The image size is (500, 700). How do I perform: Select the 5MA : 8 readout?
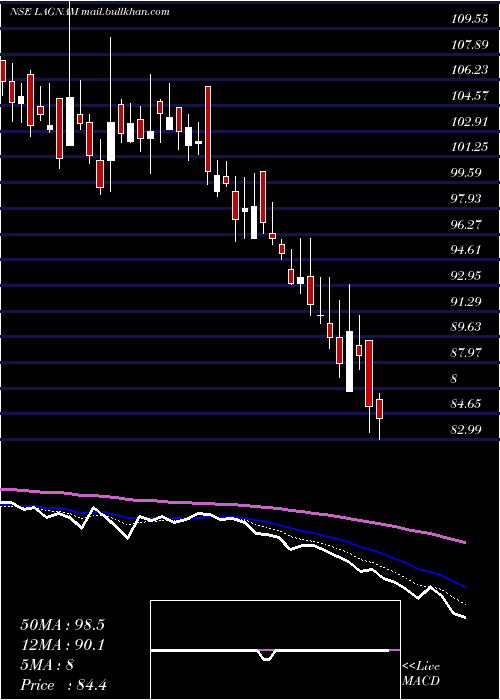[x=47, y=665]
